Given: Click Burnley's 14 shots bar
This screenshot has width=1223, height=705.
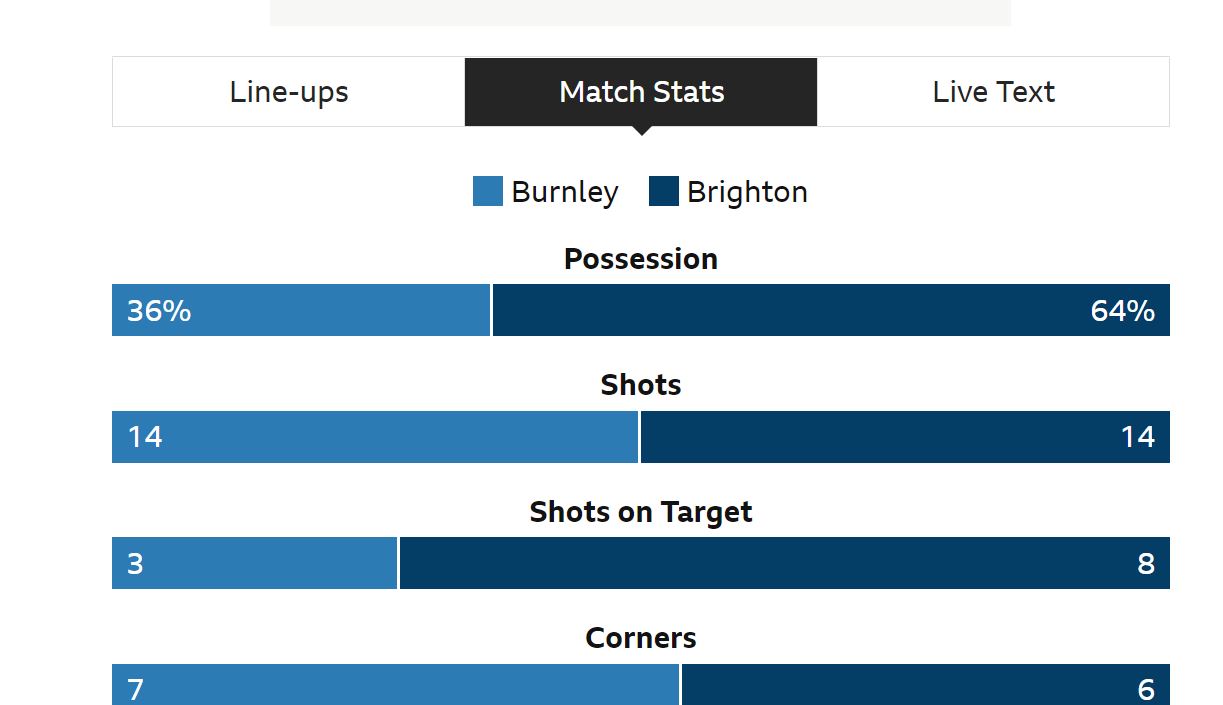Looking at the screenshot, I should [375, 437].
